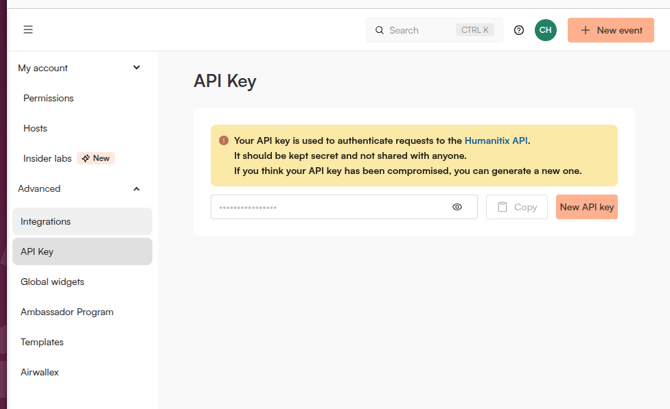This screenshot has width=670, height=409.
Task: Click the CTRL K shortcut badge
Action: pos(475,30)
